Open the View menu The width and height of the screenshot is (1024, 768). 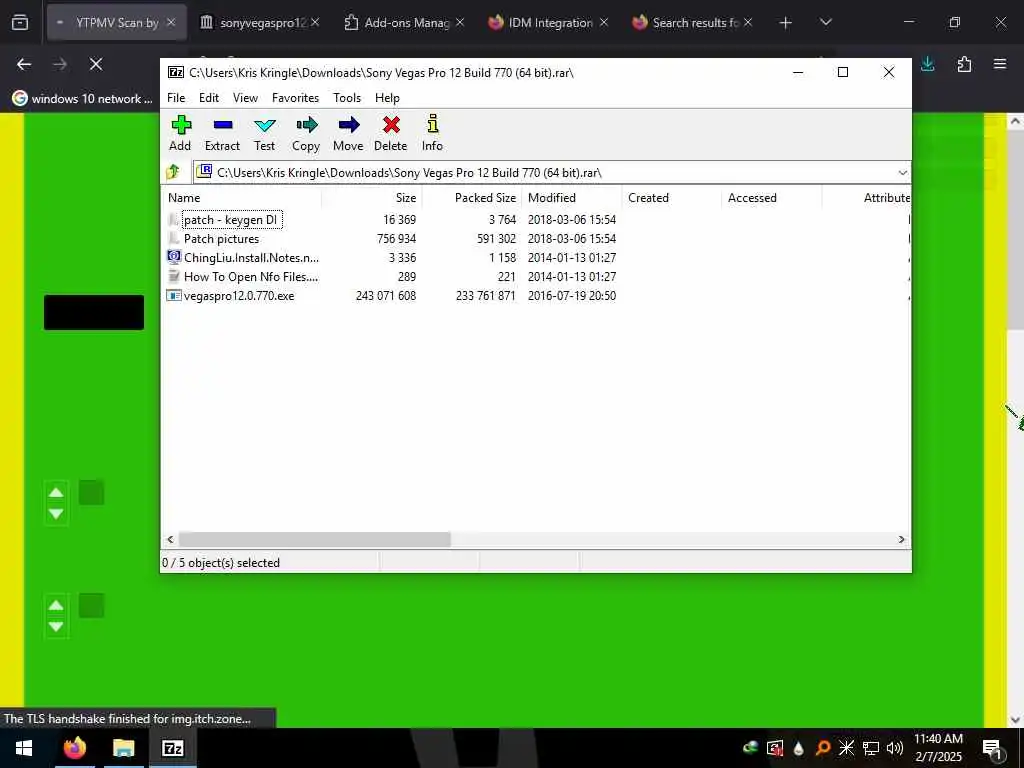pyautogui.click(x=245, y=98)
